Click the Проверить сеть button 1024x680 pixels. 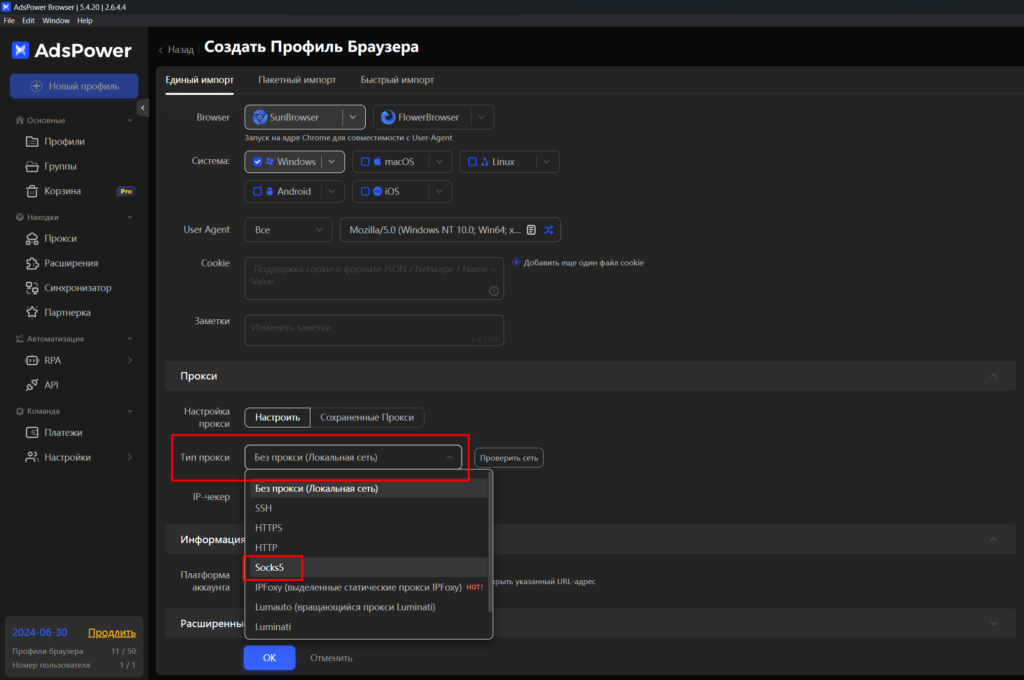pos(508,458)
